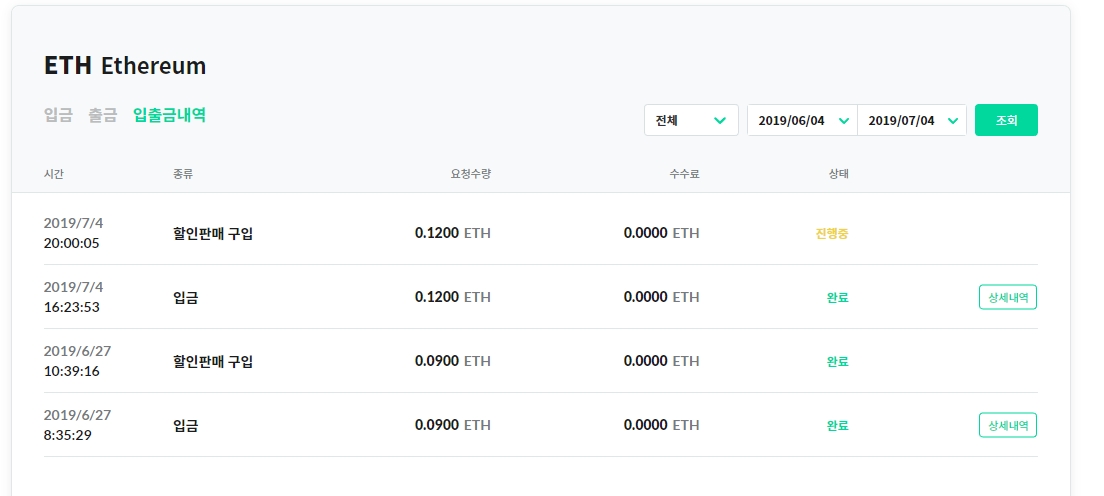Click the 상태 column header

(838, 174)
